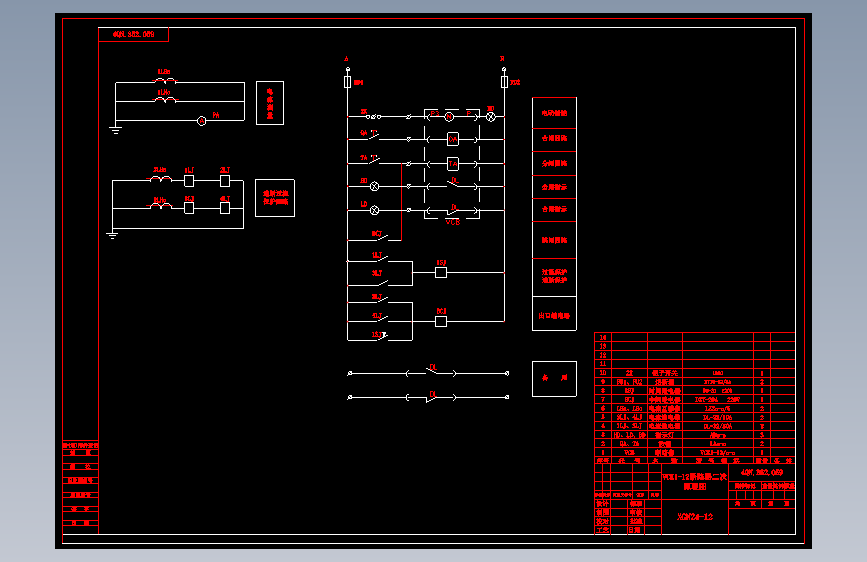
Task: Click the 1LHa current transformer coil
Action: point(164,81)
